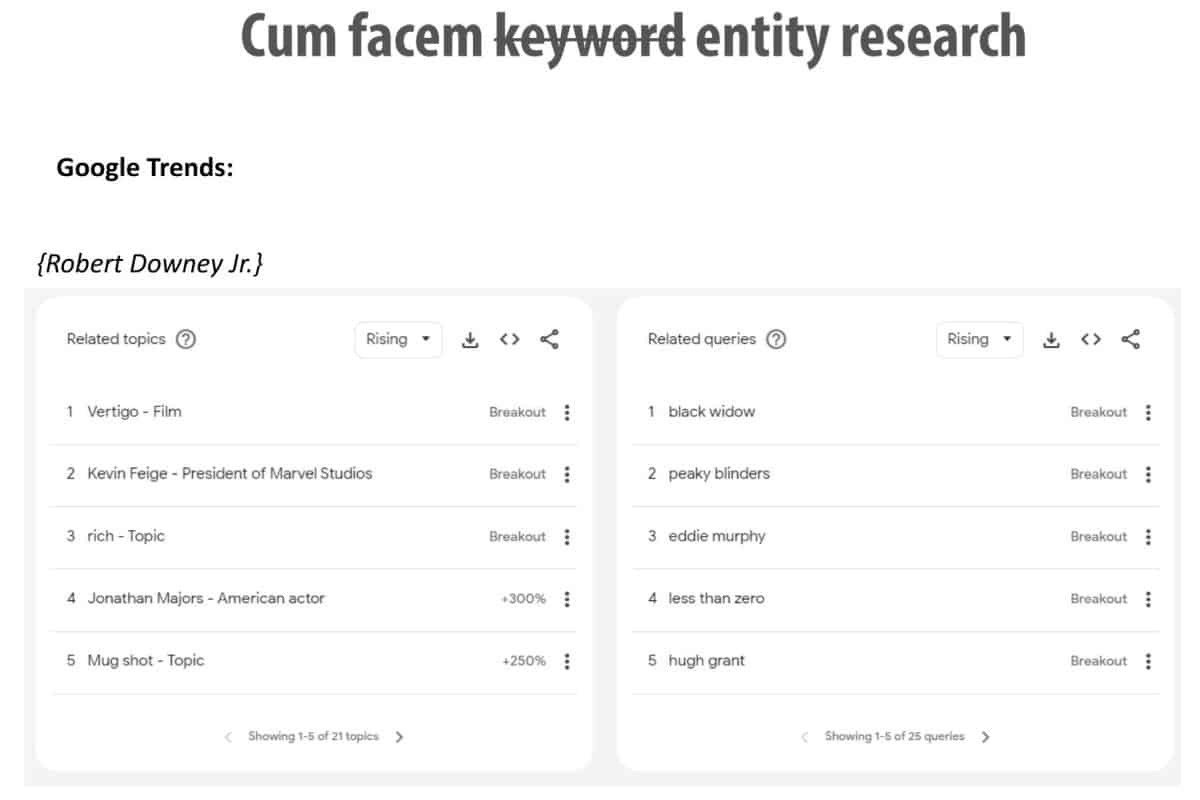Image resolution: width=1200 pixels, height=800 pixels.
Task: Open three-dot menu for hugh grant
Action: 1148,661
